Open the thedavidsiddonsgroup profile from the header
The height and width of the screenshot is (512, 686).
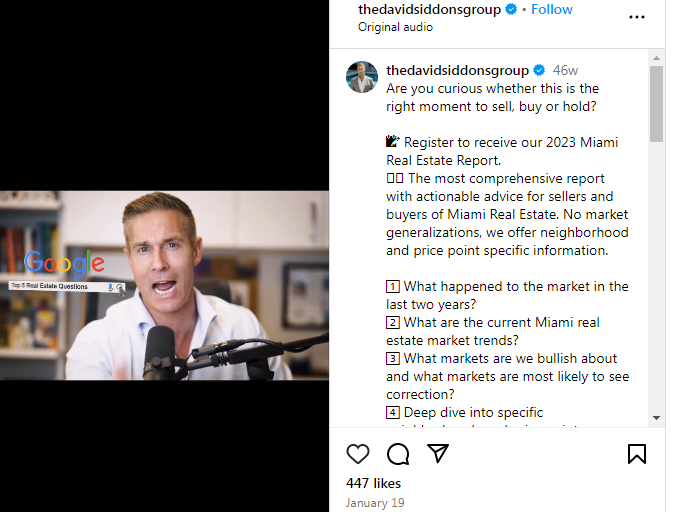pyautogui.click(x=429, y=9)
